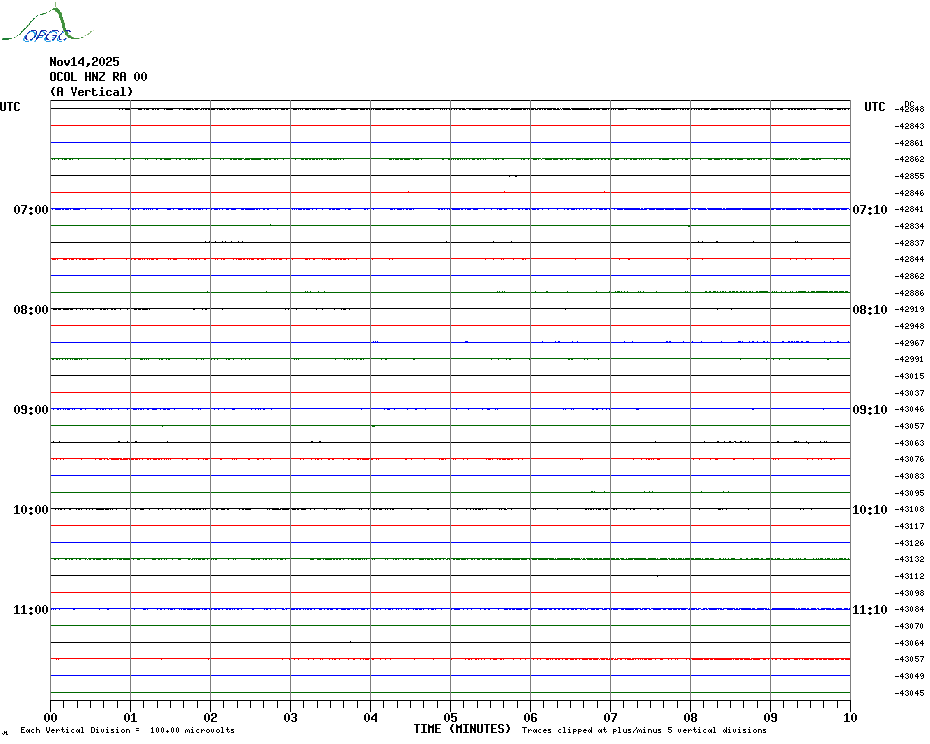Click the 10:00 time marker on the left axis

30,510
